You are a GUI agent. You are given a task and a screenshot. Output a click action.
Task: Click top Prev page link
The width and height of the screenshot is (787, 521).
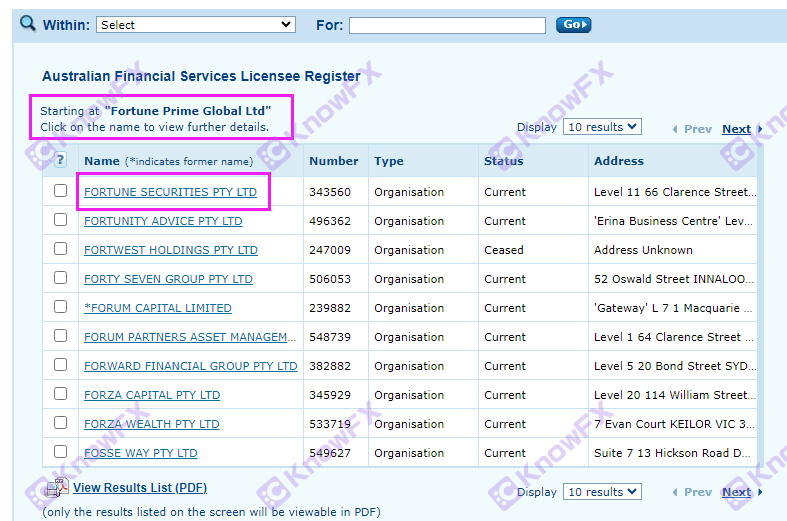point(698,129)
